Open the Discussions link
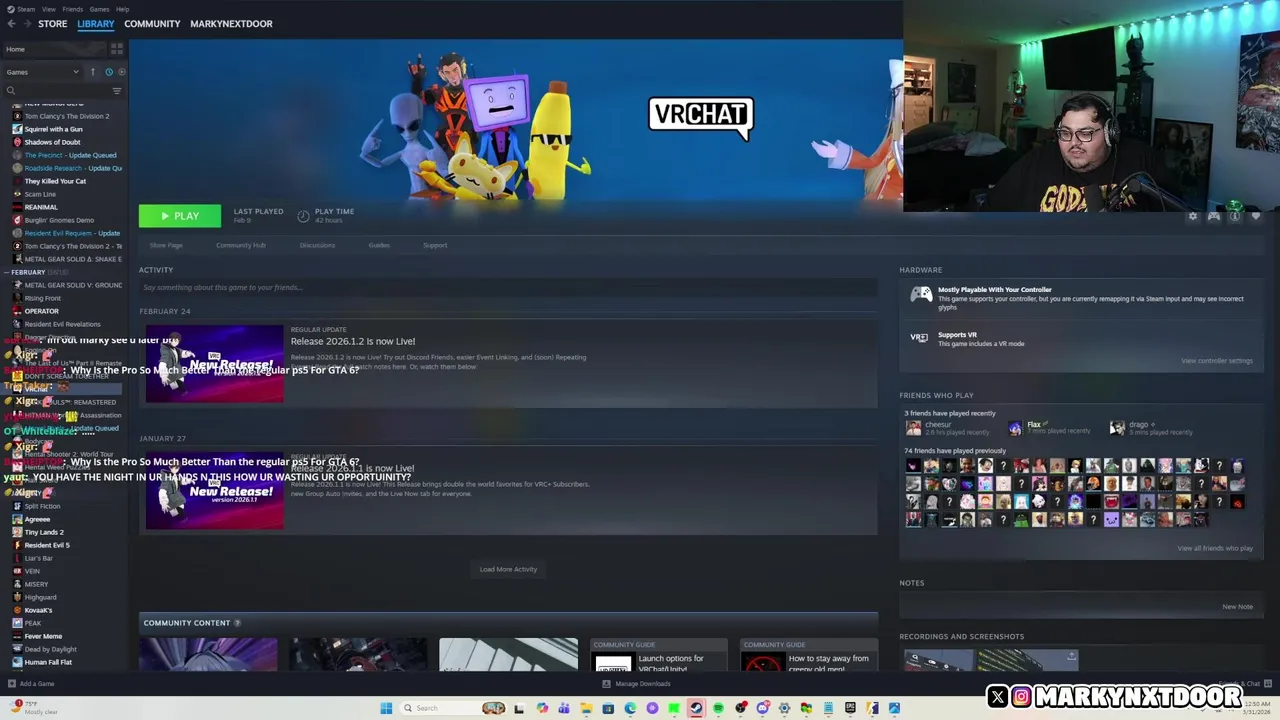This screenshot has height=720, width=1280. point(317,245)
